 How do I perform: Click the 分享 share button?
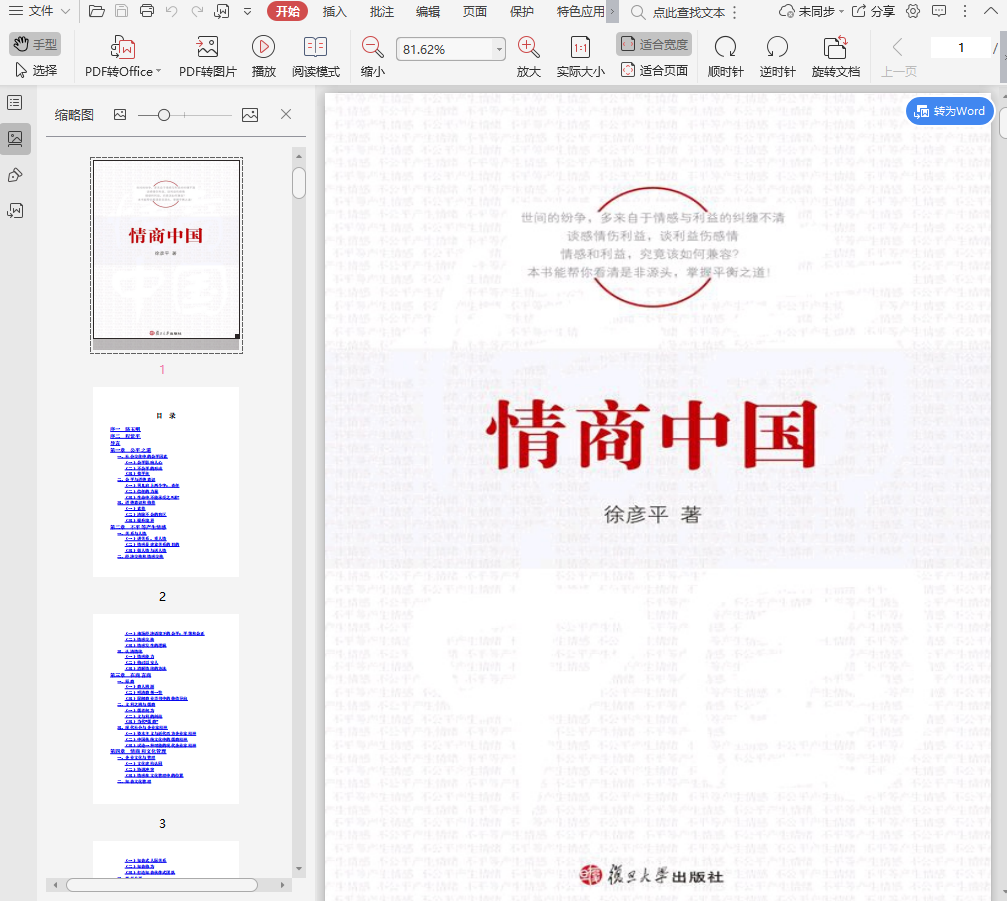tap(873, 12)
